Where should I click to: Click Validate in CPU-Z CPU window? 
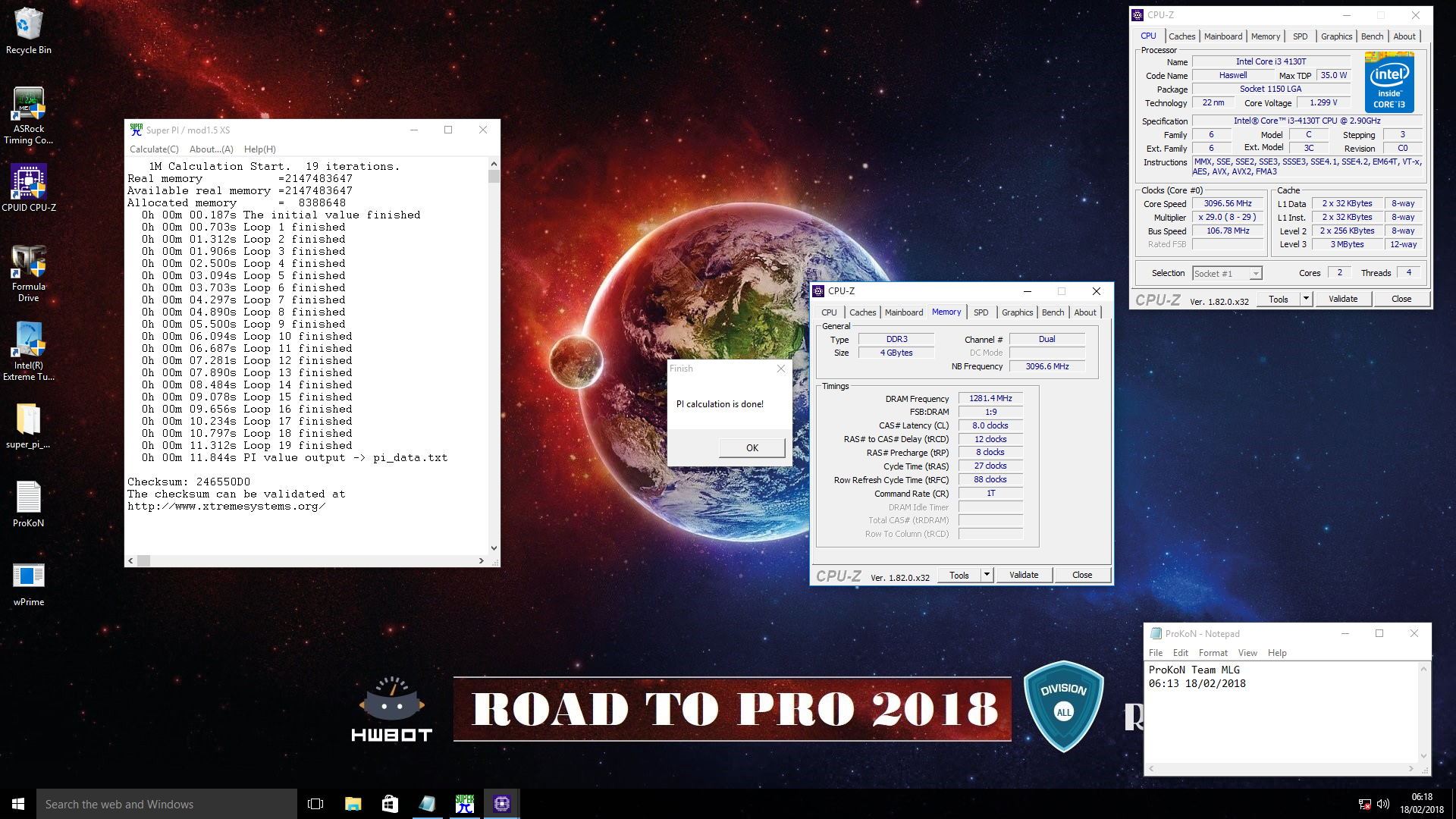click(x=1343, y=299)
